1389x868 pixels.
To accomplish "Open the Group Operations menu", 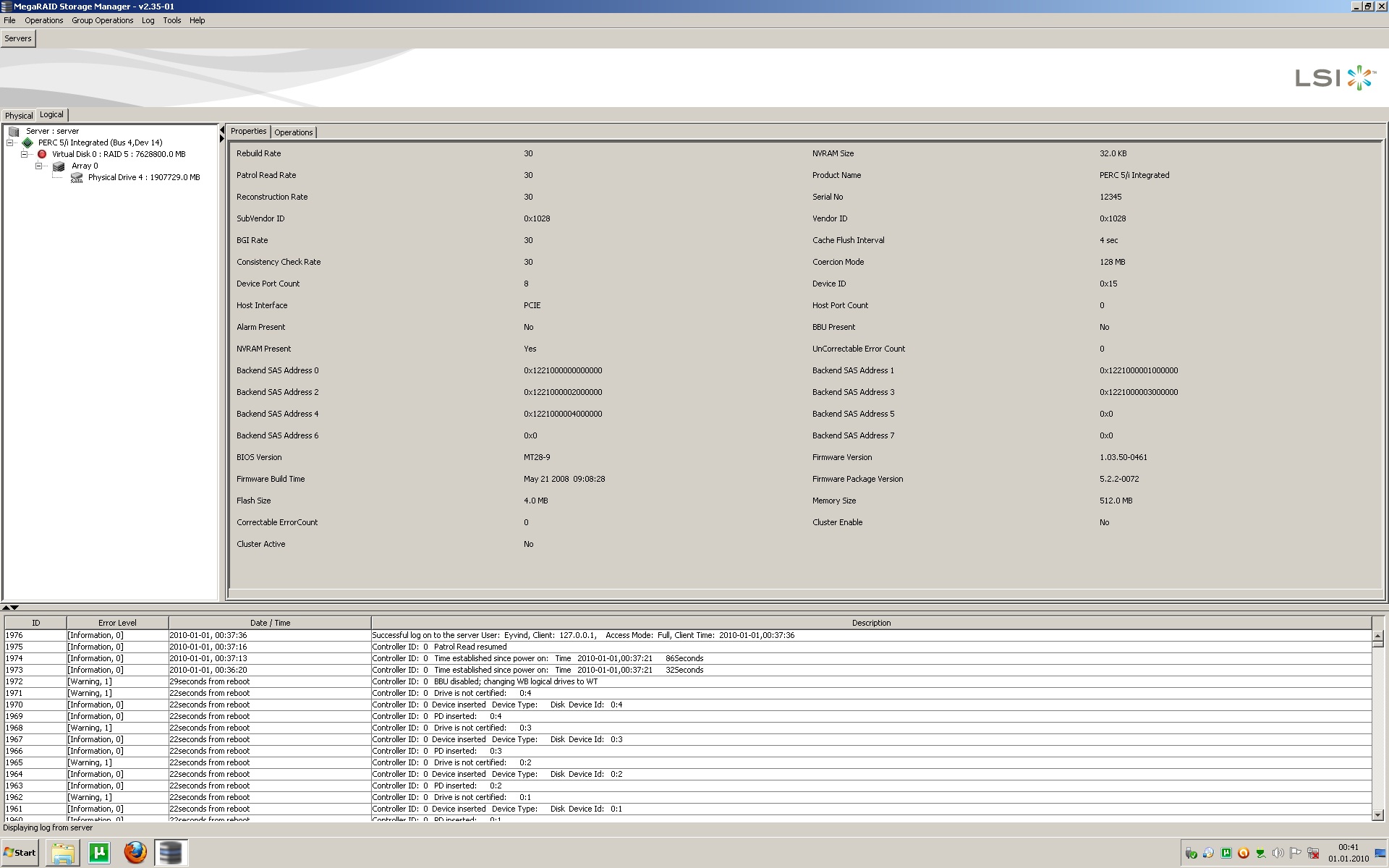I will 103,20.
